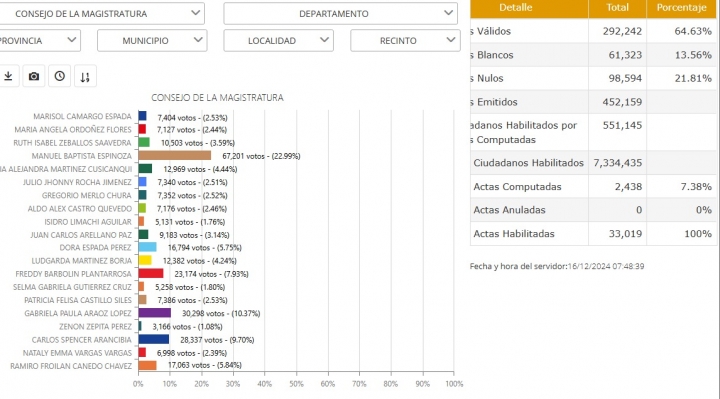
Task: Click Manuel Baptista Espinoza's tan bar
Action: click(174, 156)
